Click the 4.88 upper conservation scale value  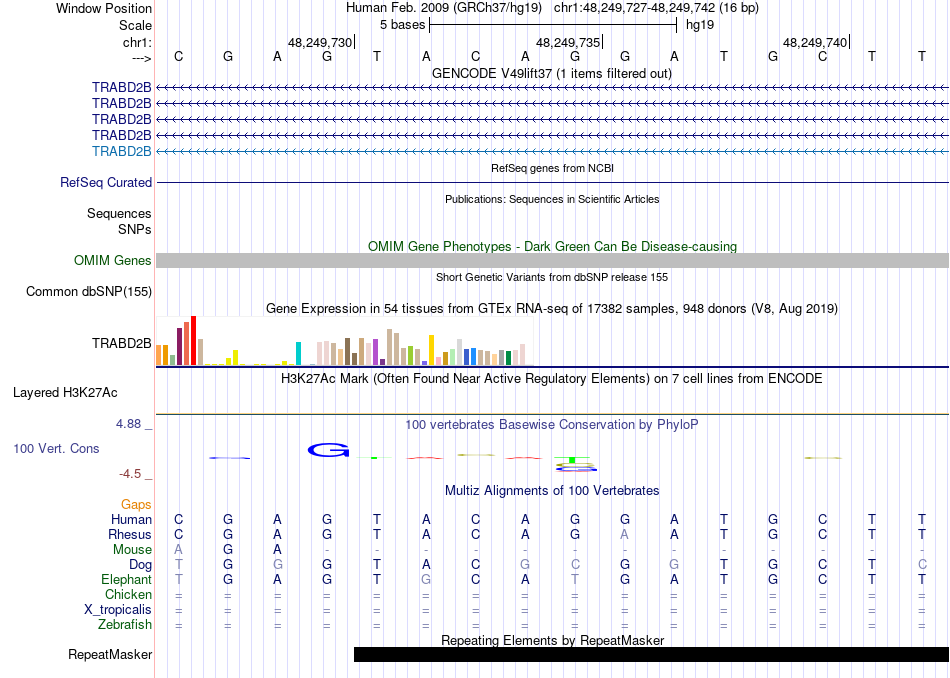point(128,424)
